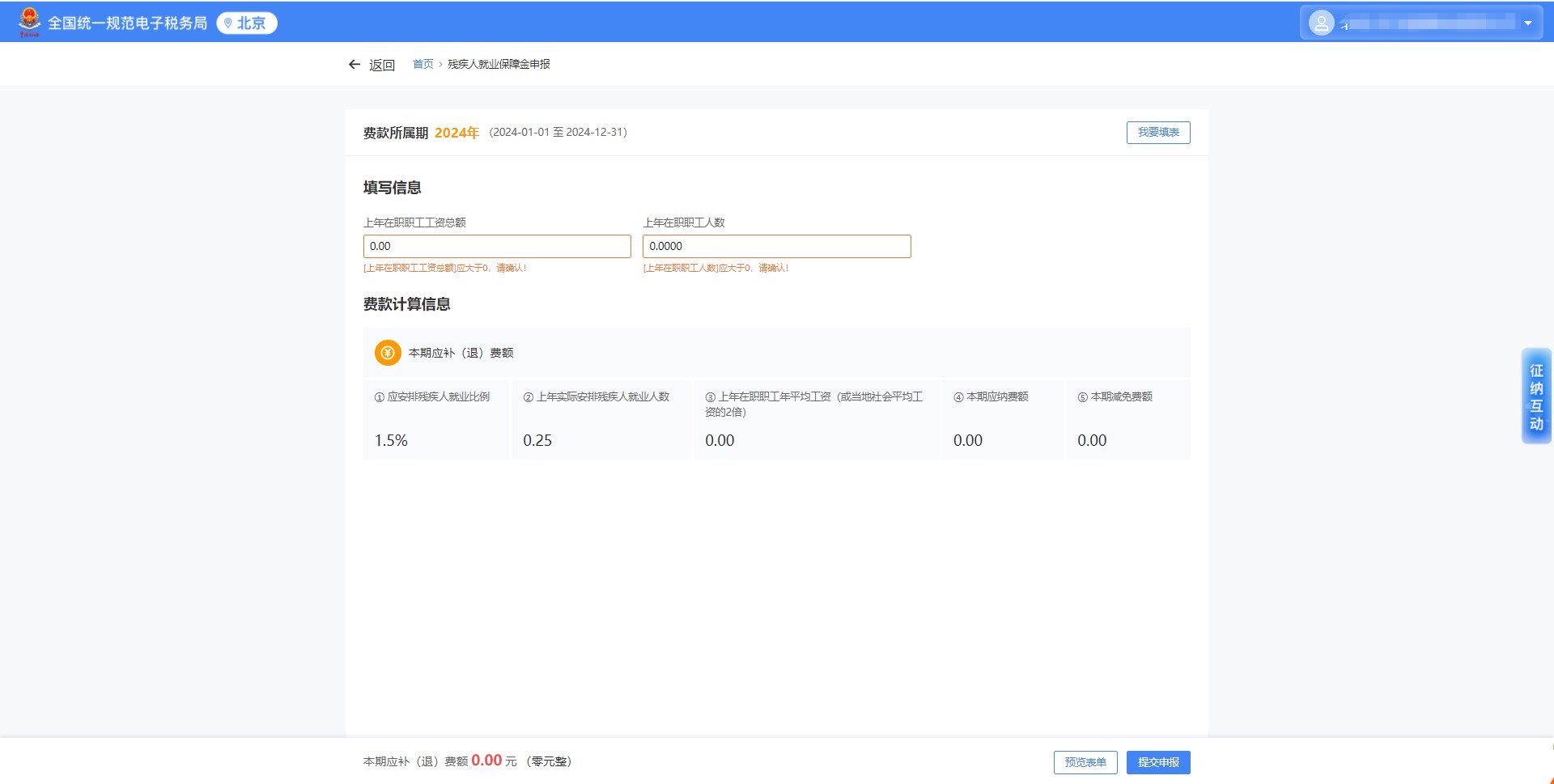Open the blurred account name menu
The height and width of the screenshot is (784, 1554).
1429,23
